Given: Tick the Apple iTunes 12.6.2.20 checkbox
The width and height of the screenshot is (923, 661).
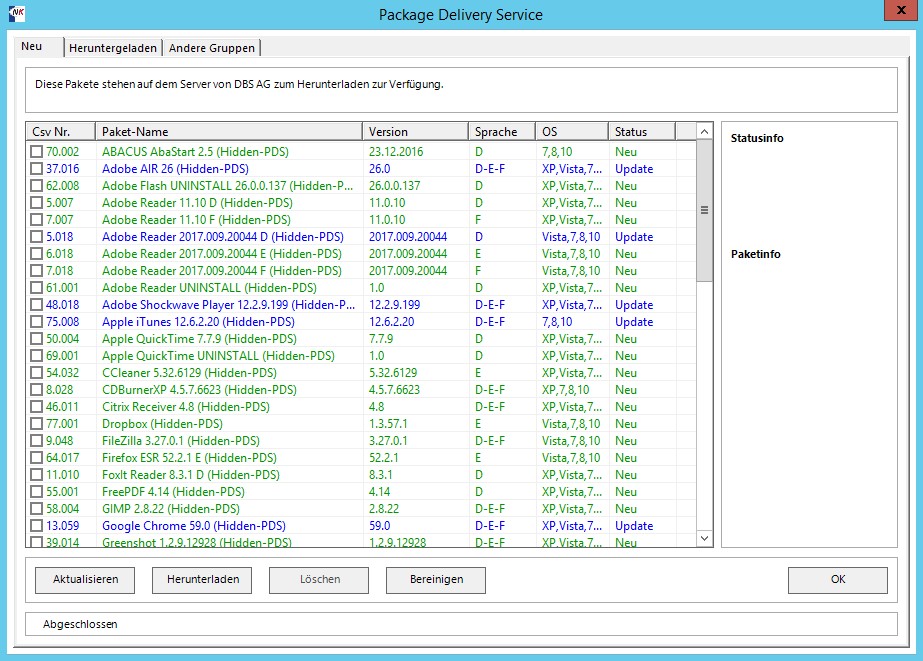Looking at the screenshot, I should [x=36, y=321].
